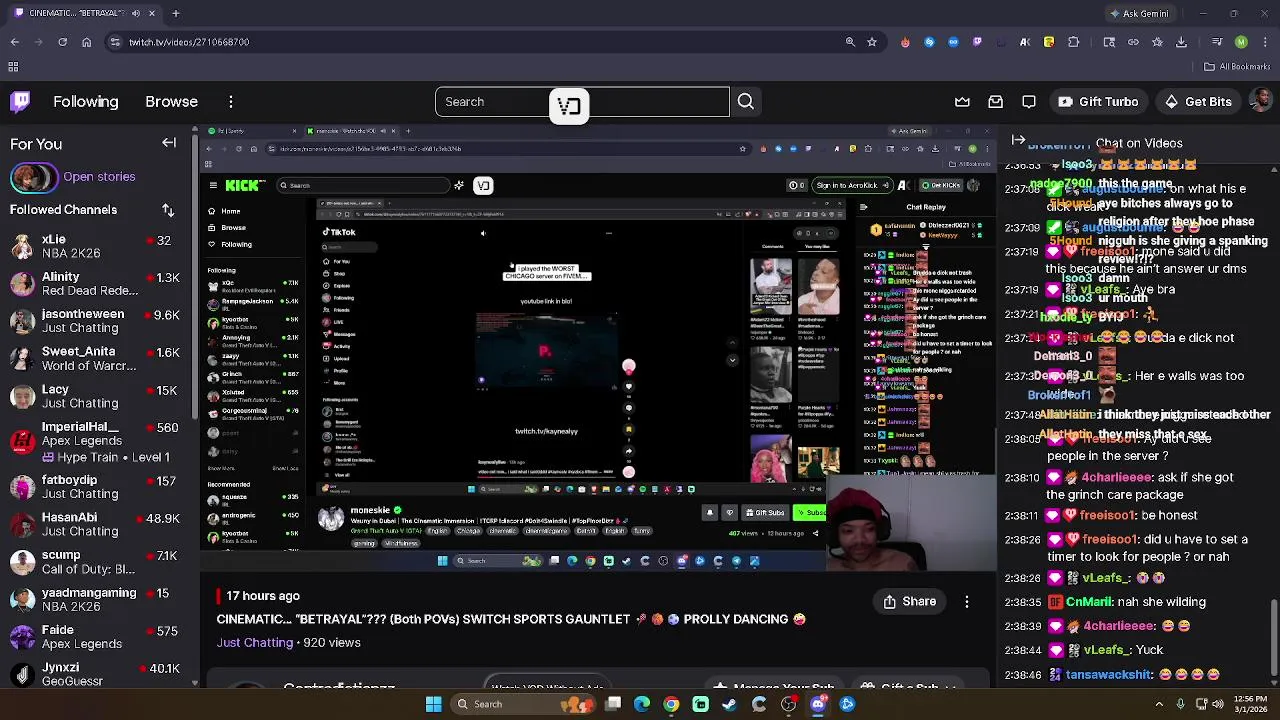Viewport: 1280px width, 720px height.
Task: Collapse the Chat on Videos panel
Action: tap(1018, 141)
